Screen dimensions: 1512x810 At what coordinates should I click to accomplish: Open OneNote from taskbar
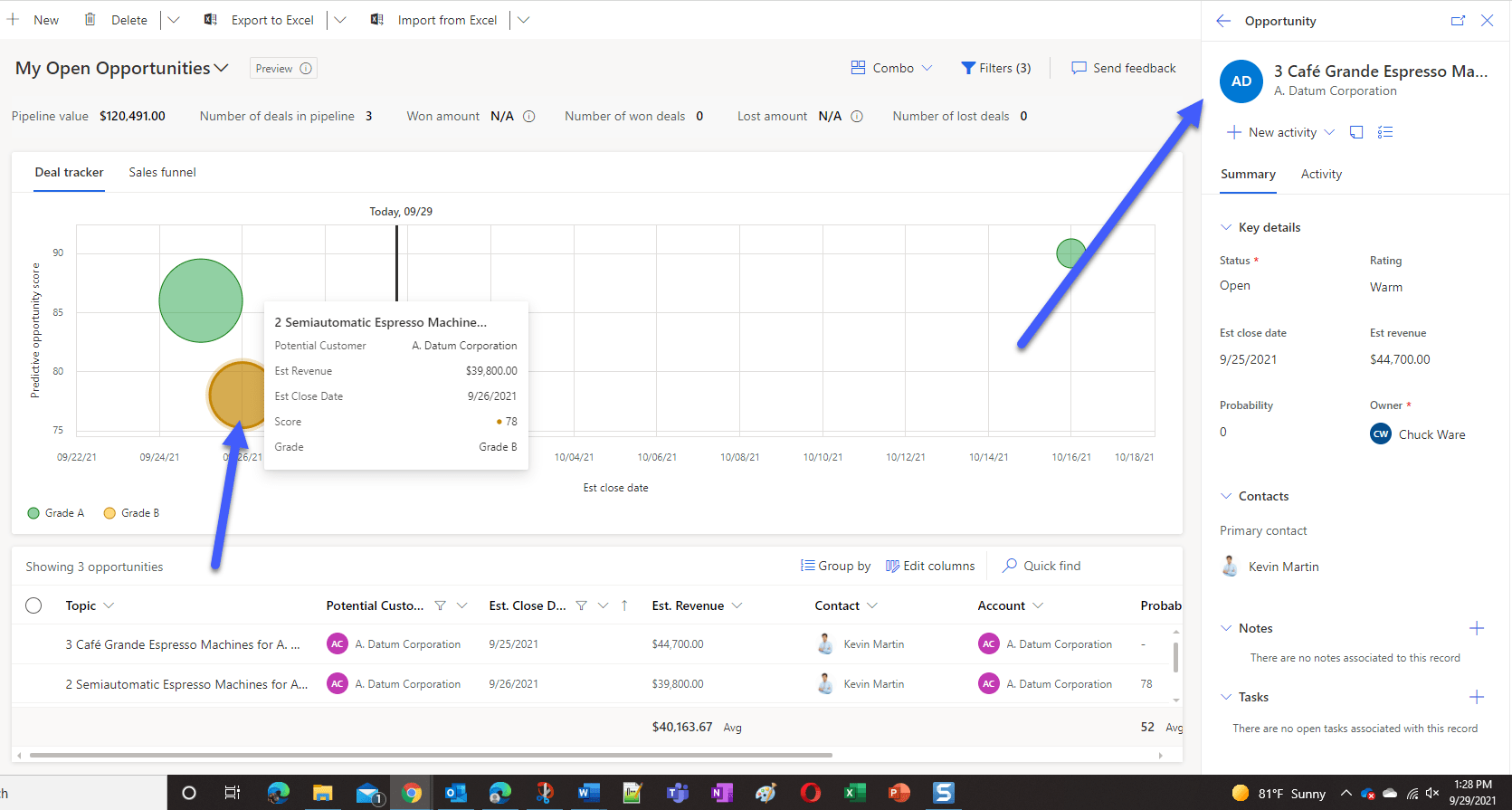[721, 793]
